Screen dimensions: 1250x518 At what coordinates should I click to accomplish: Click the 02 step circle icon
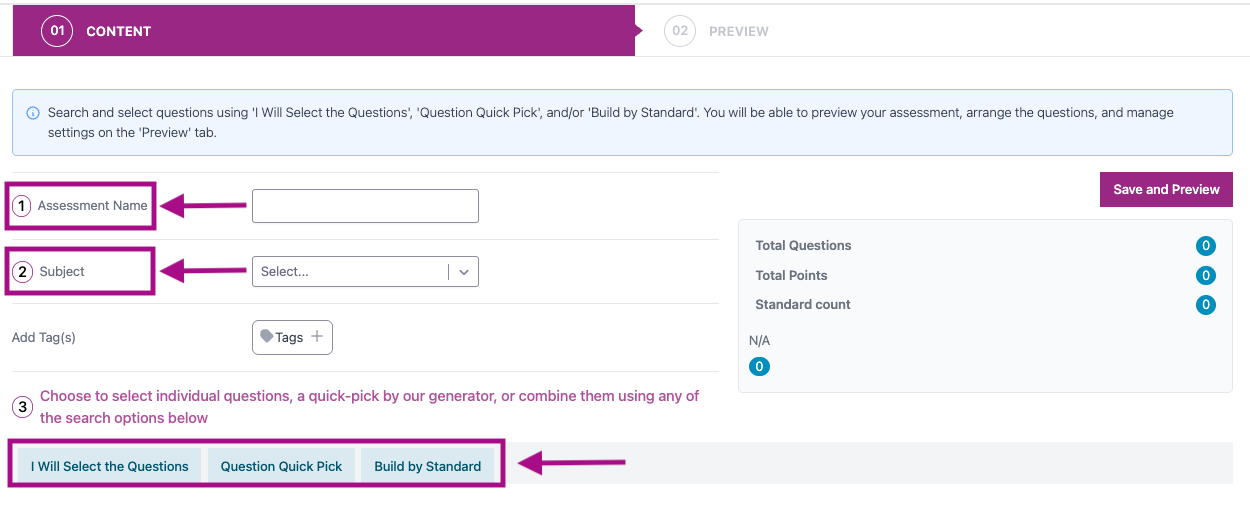click(x=680, y=31)
